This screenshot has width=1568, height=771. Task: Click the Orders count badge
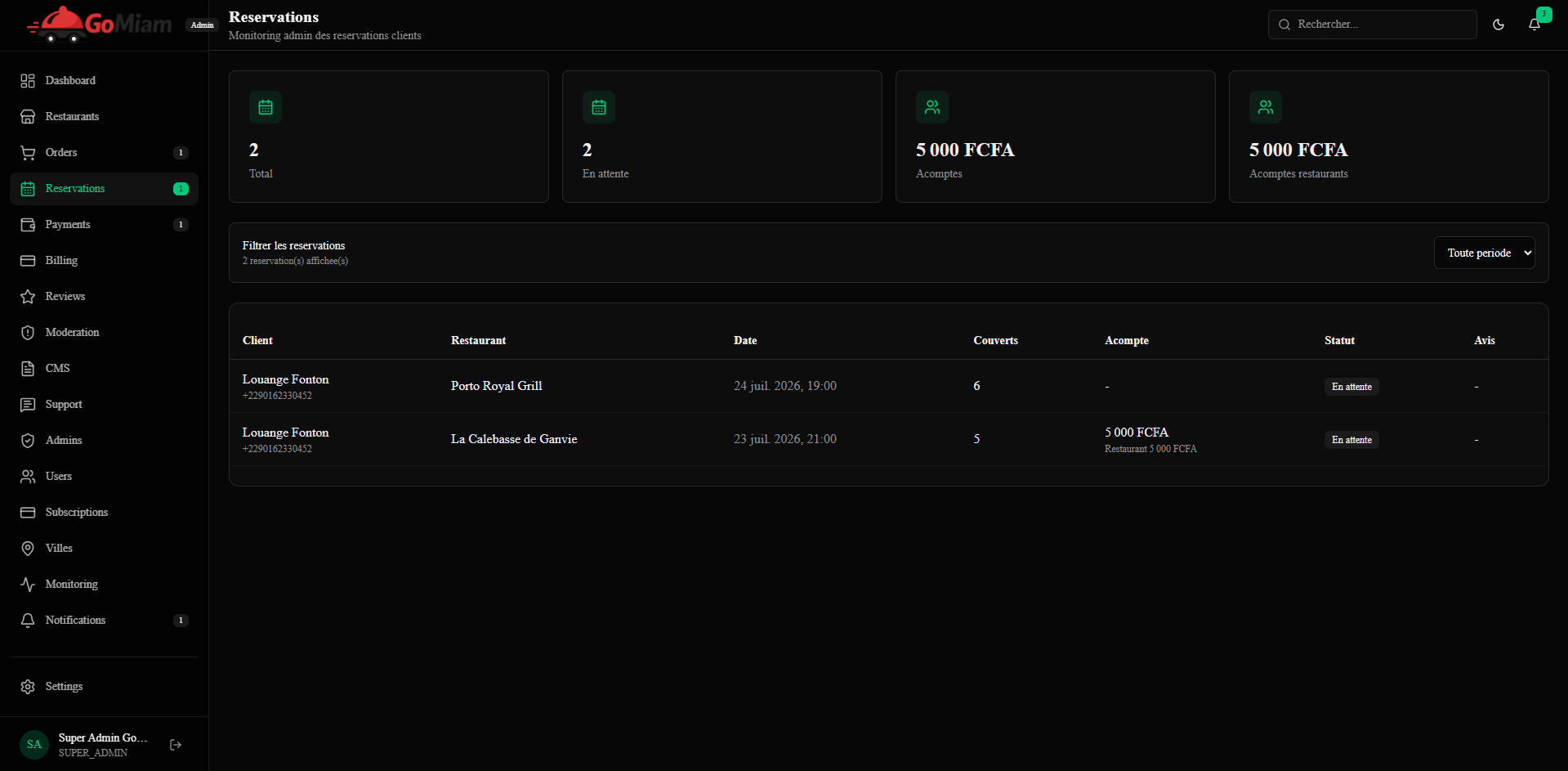click(x=181, y=153)
